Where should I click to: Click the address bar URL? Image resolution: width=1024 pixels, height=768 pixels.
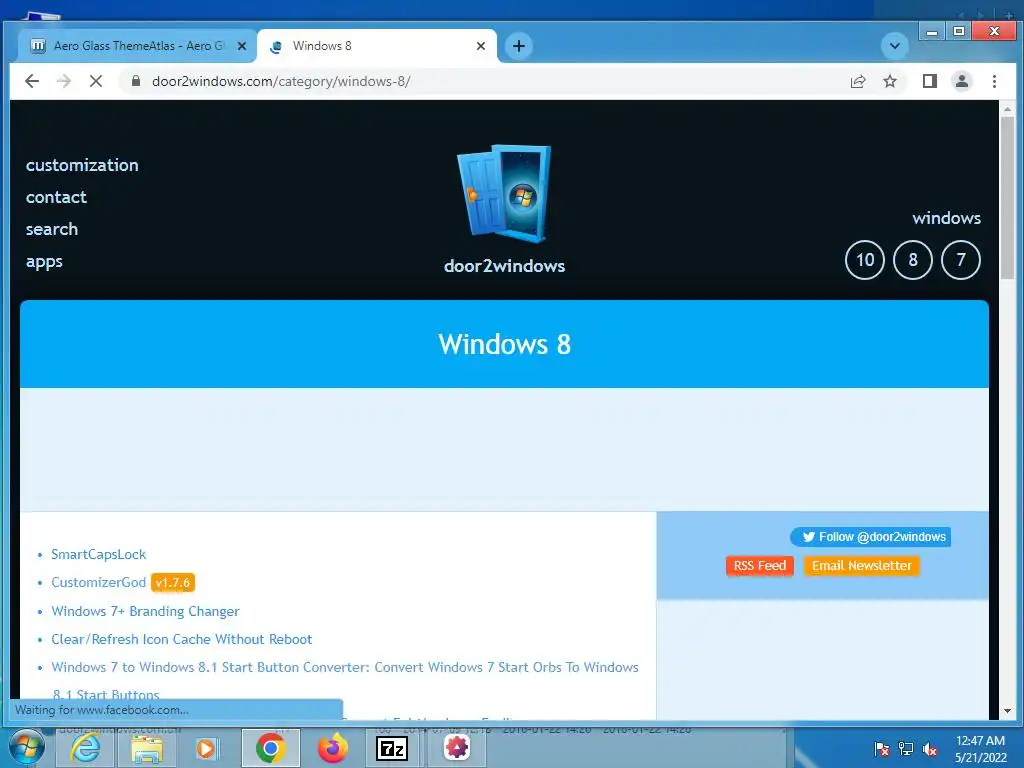pos(281,81)
